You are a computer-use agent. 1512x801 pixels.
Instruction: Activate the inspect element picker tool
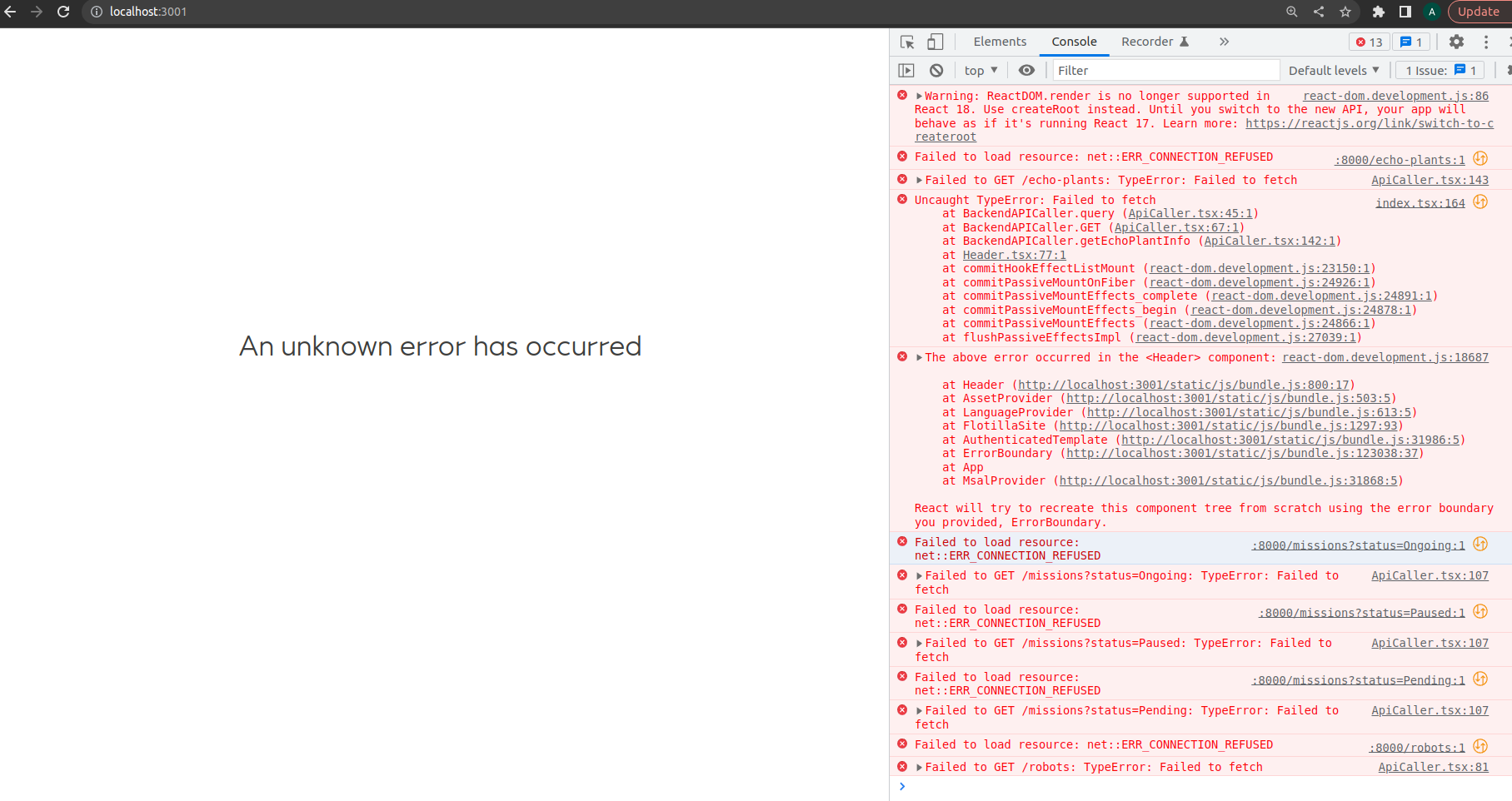point(908,42)
